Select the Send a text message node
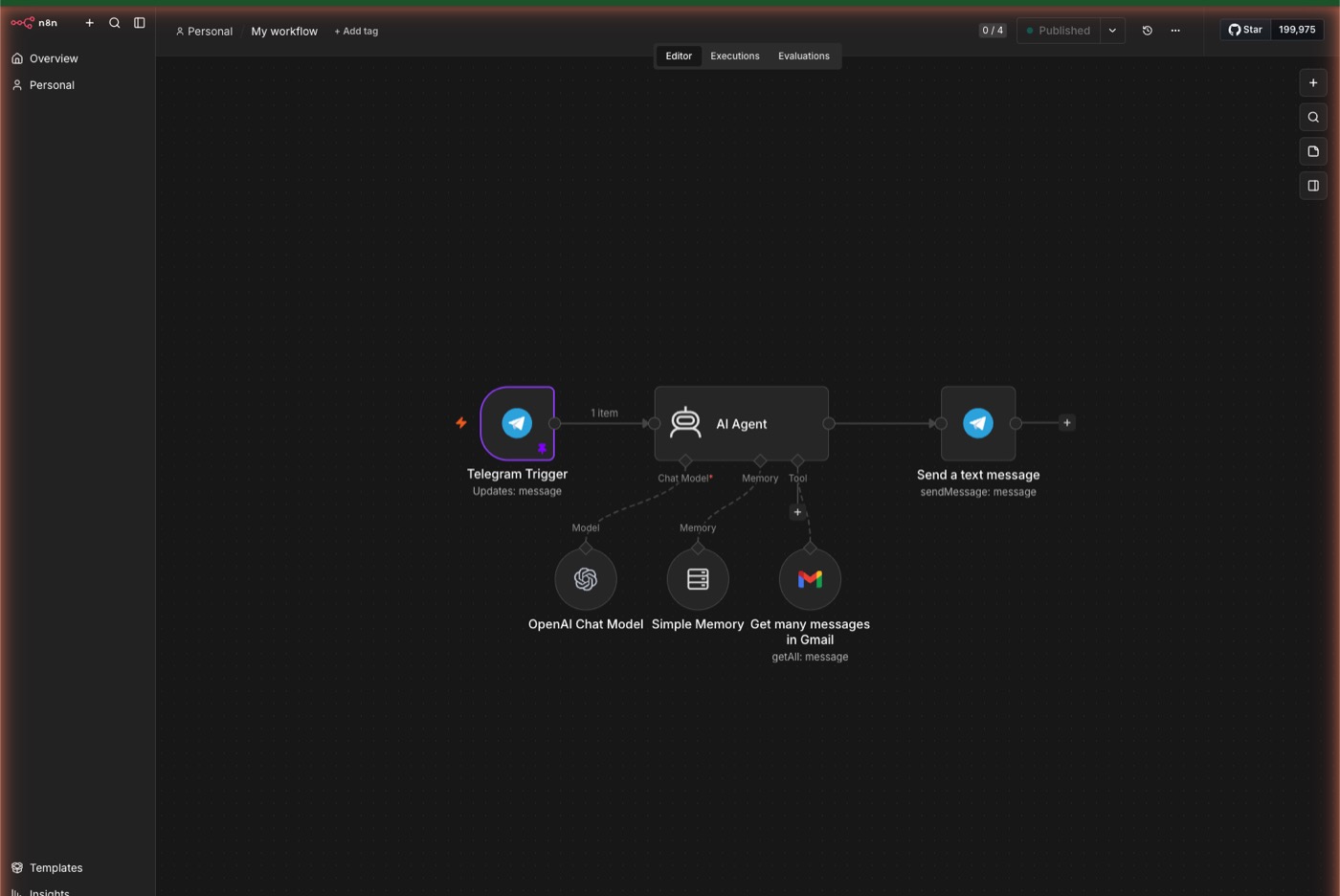The image size is (1340, 896). coord(978,423)
